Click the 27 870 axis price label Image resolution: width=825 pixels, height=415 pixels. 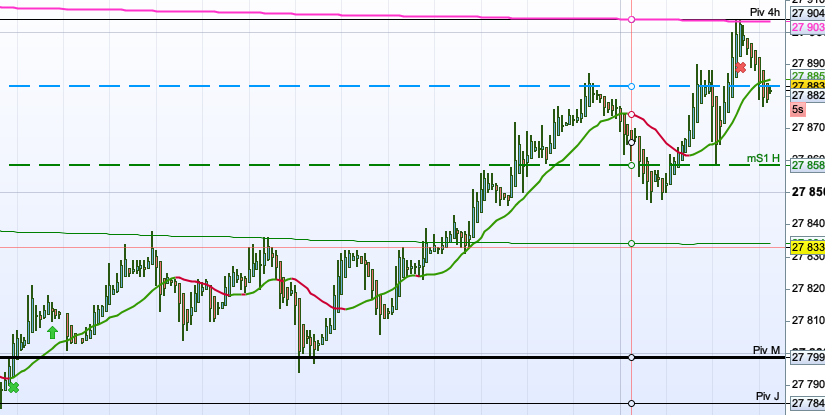coord(808,127)
